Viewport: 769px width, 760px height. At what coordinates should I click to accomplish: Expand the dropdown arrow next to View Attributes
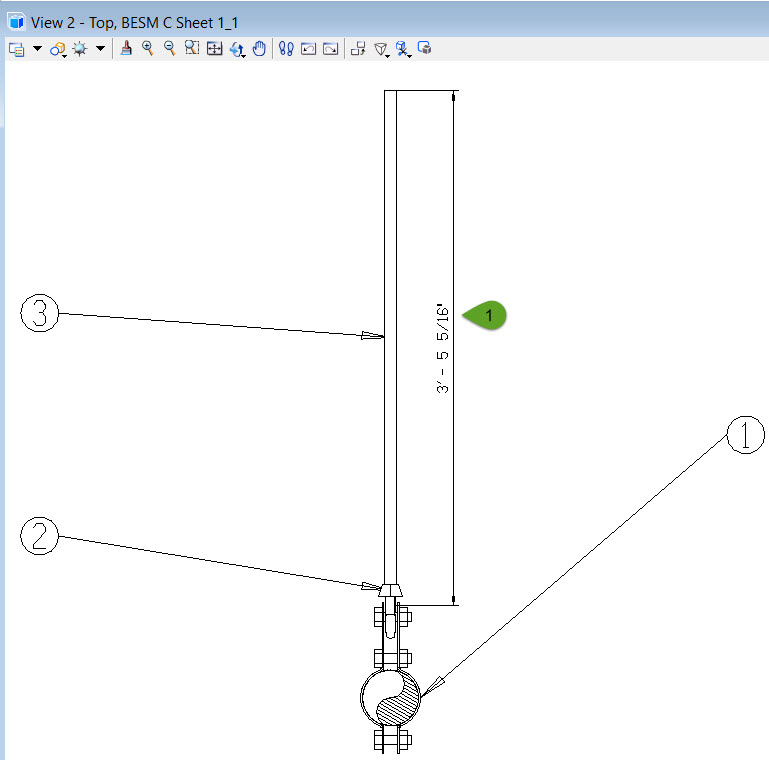coord(37,49)
